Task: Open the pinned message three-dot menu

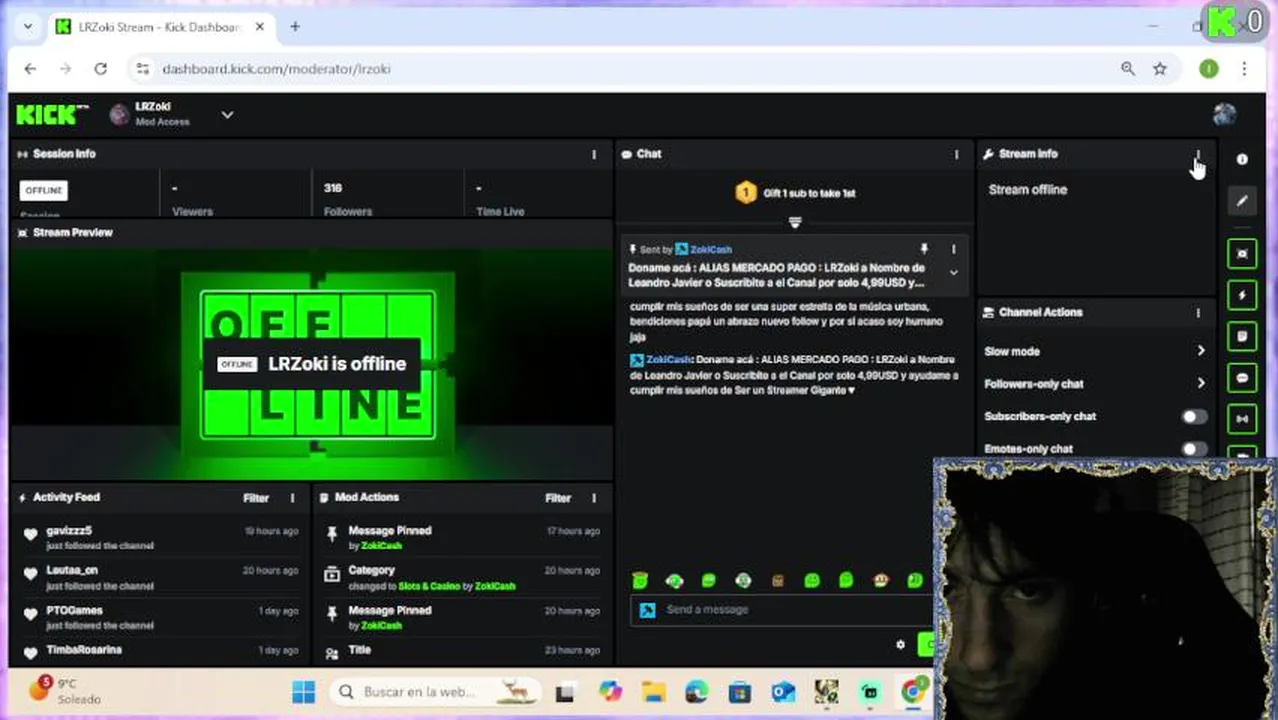Action: click(x=953, y=249)
